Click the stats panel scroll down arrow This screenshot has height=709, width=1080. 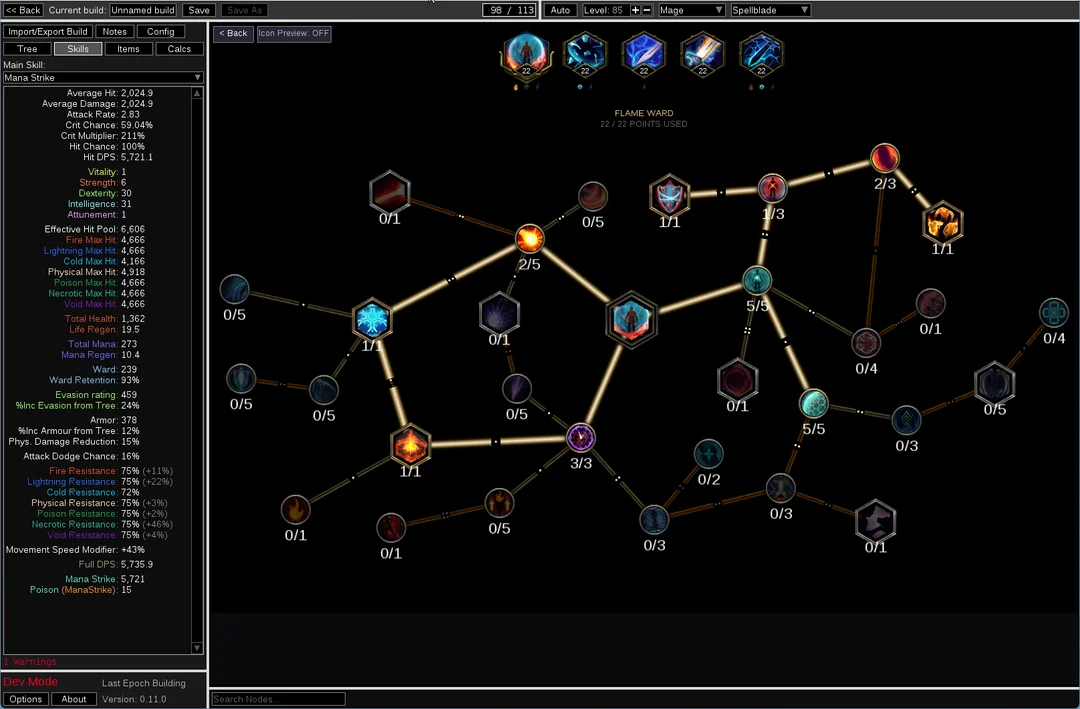click(197, 648)
